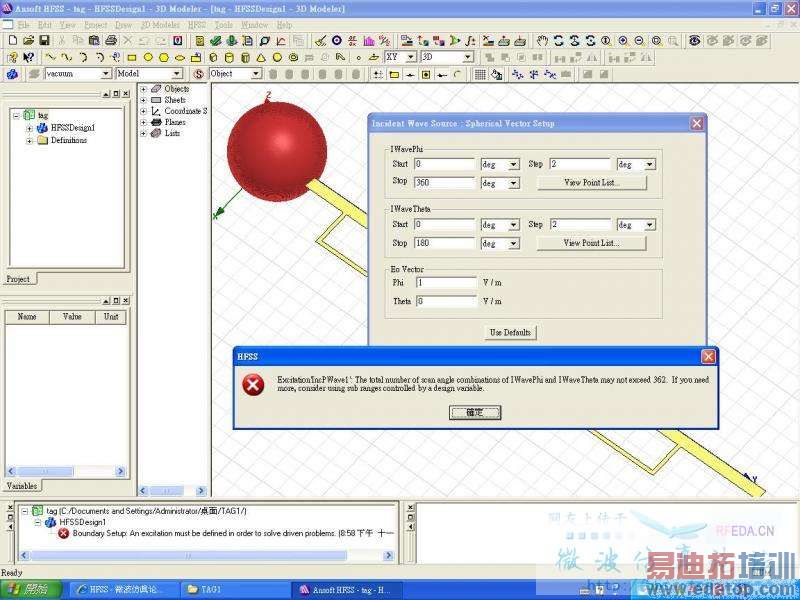The image size is (800, 600).
Task: Click View Point List for IWavePhi
Action: click(x=592, y=182)
